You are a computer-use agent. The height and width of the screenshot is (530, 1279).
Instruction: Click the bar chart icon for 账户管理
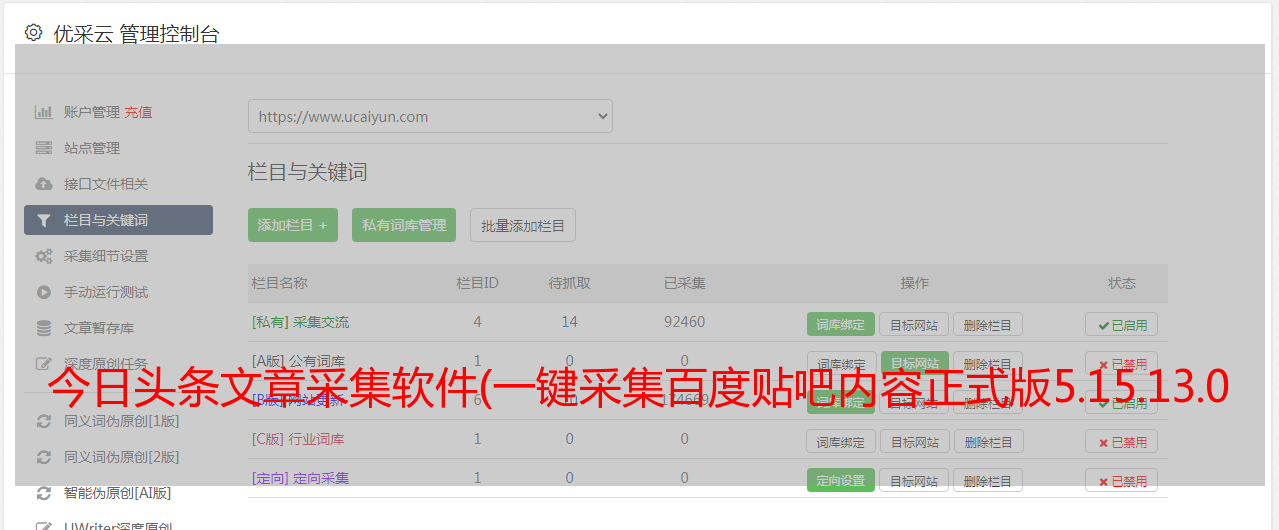point(43,112)
